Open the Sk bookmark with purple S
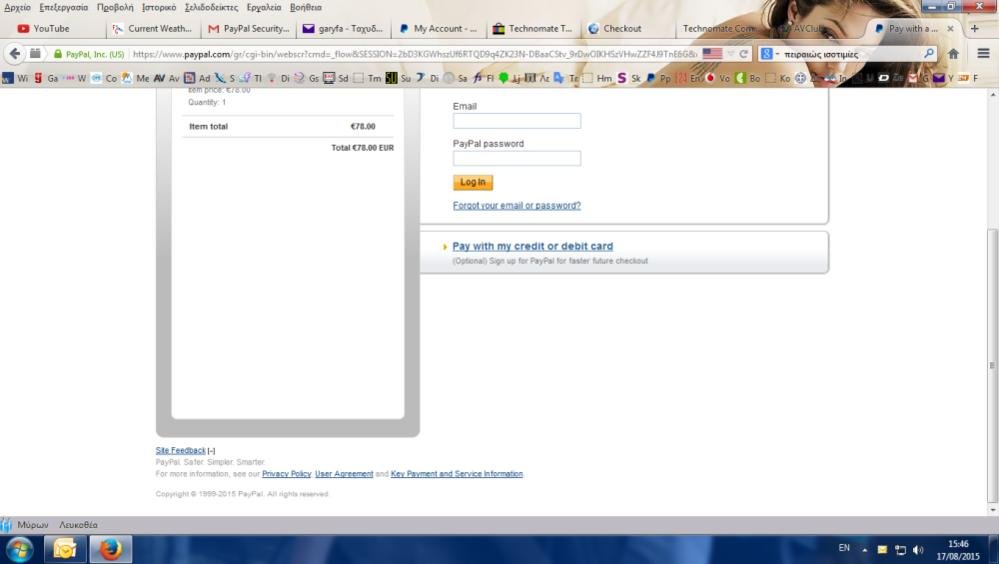999x564 pixels. click(x=629, y=78)
